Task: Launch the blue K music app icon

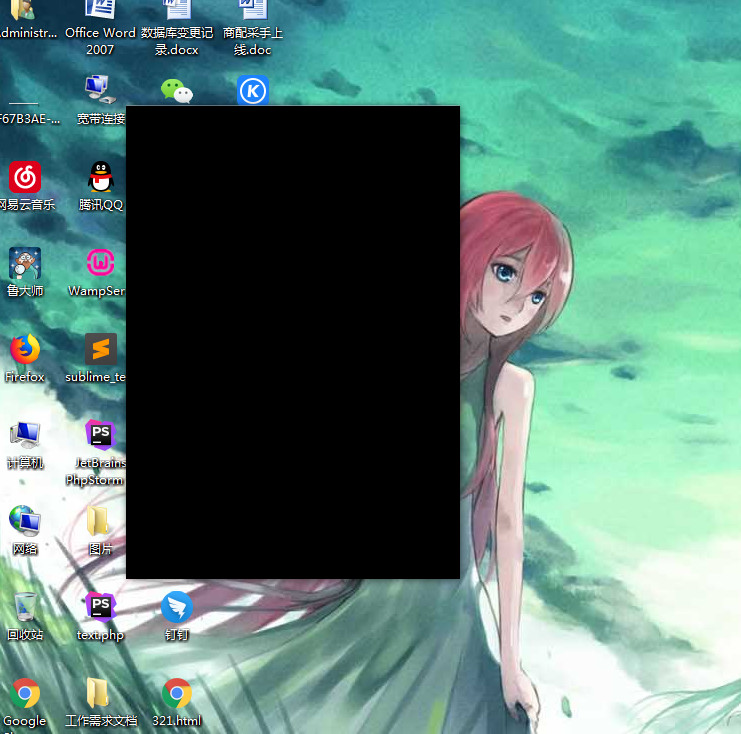Action: click(253, 90)
